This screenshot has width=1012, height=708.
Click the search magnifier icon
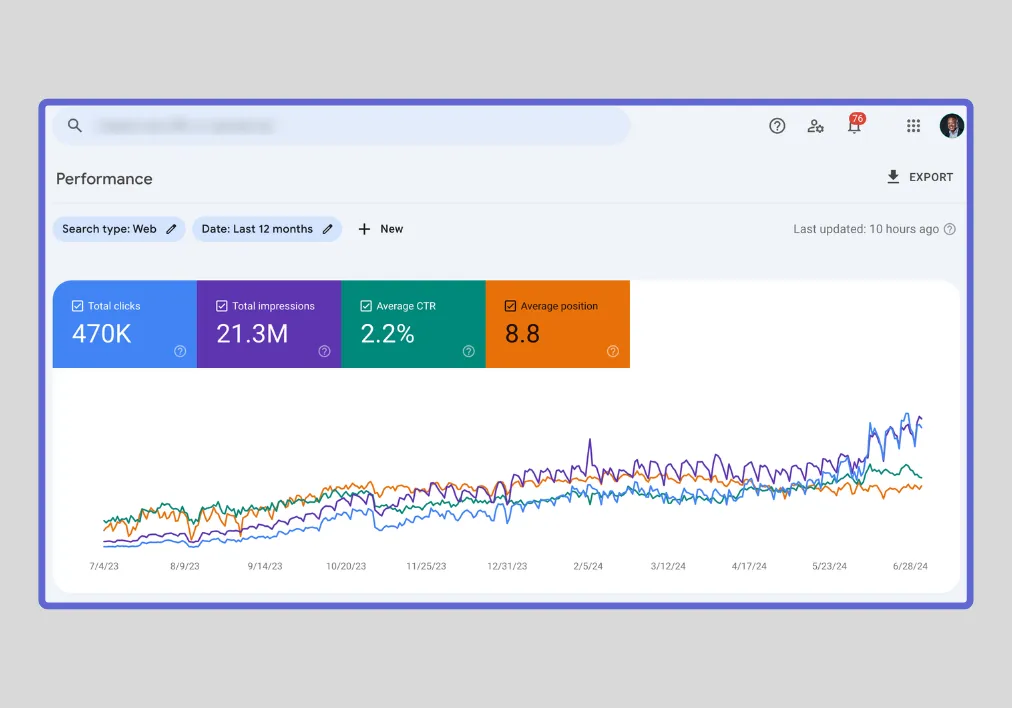[x=74, y=126]
